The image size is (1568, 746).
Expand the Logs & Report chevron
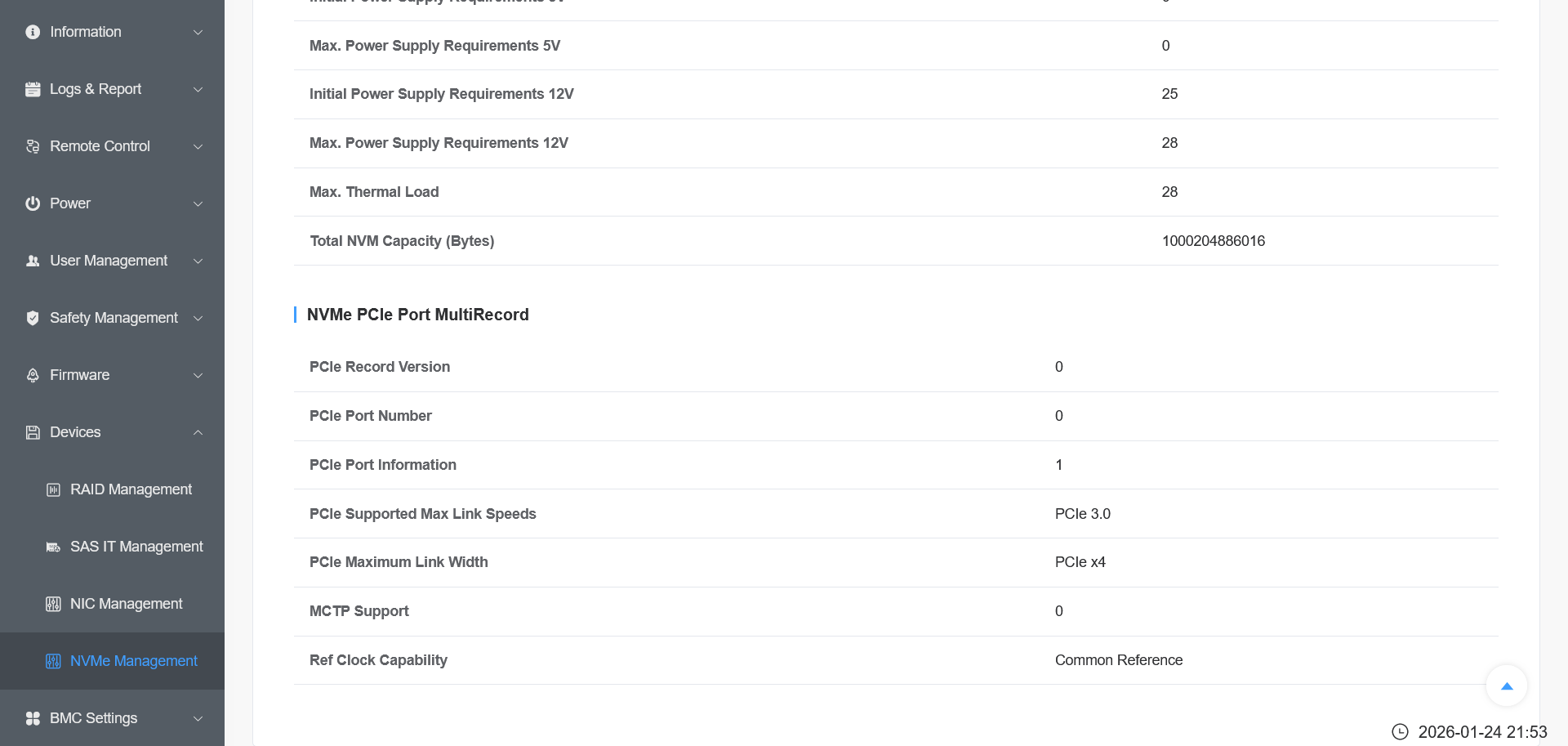pyautogui.click(x=198, y=89)
